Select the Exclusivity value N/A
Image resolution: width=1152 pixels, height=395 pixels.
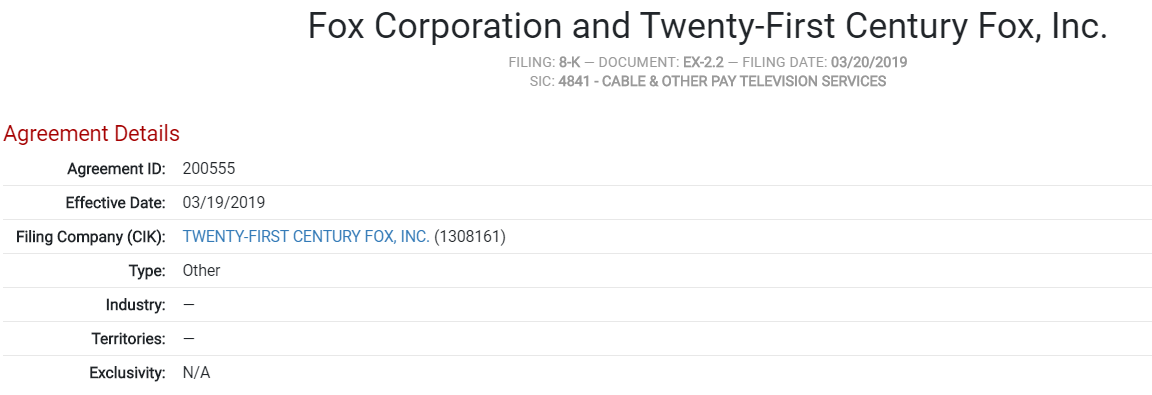tap(196, 372)
